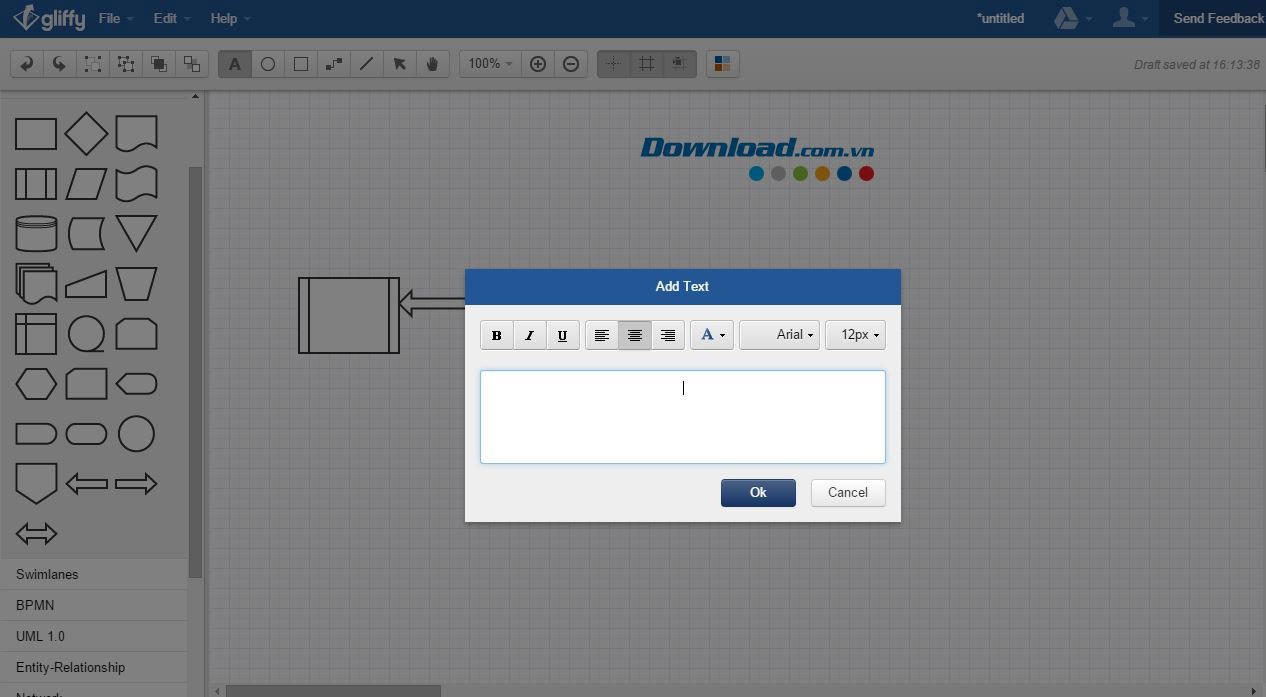Align text left in the dialog
The width and height of the screenshot is (1266, 697).
click(x=601, y=335)
